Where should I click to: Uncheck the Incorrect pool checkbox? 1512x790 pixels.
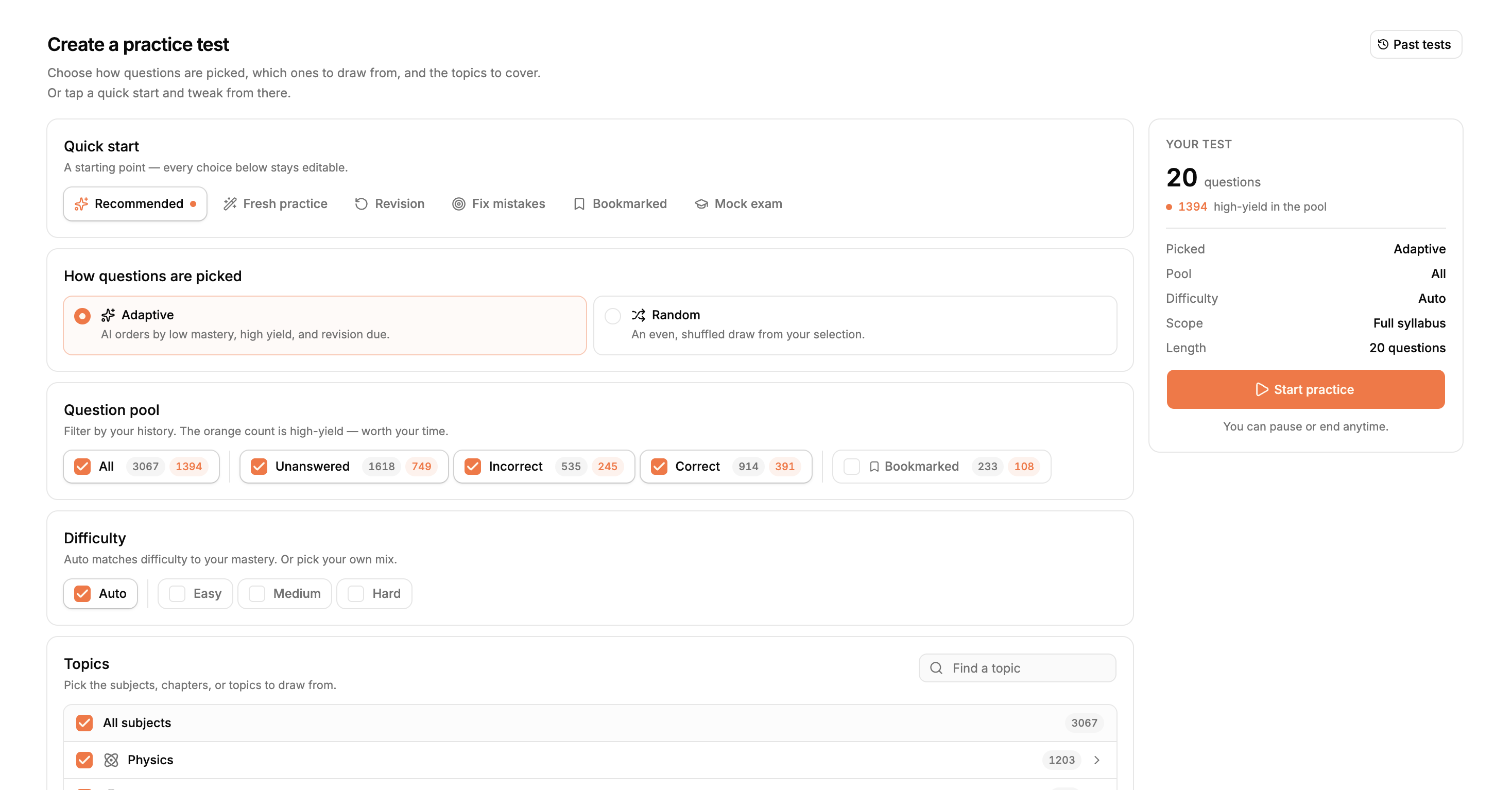pyautogui.click(x=473, y=467)
